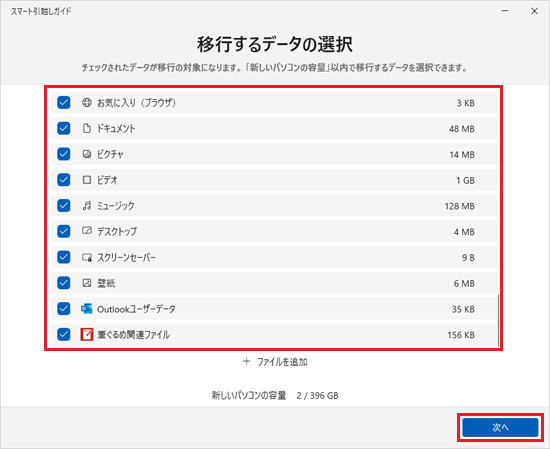Screen dimensions: 550x449
Task: Click the wallpaper icon beside 壁紙
Action: (x=87, y=283)
